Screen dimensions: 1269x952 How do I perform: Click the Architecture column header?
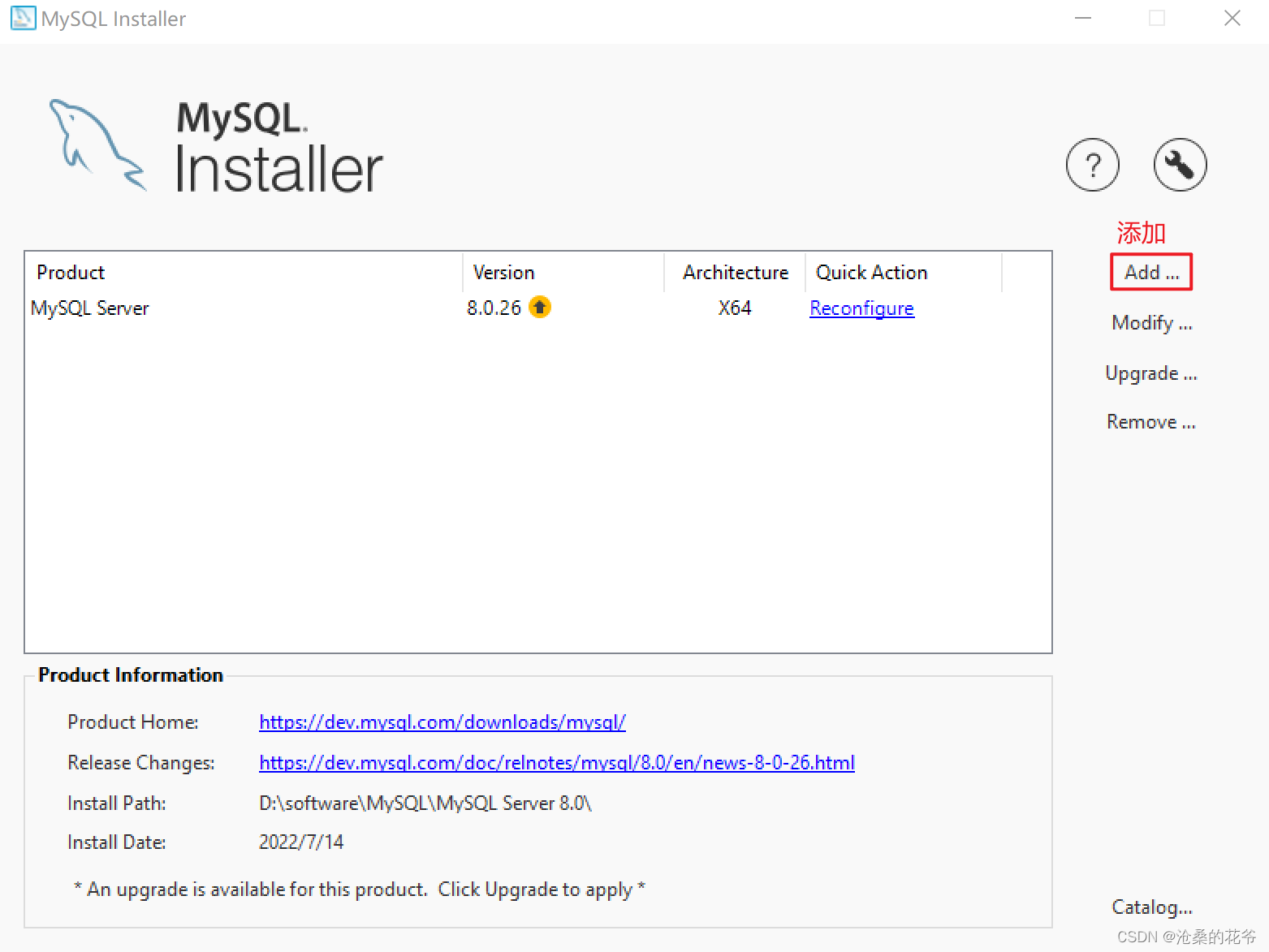[x=735, y=272]
